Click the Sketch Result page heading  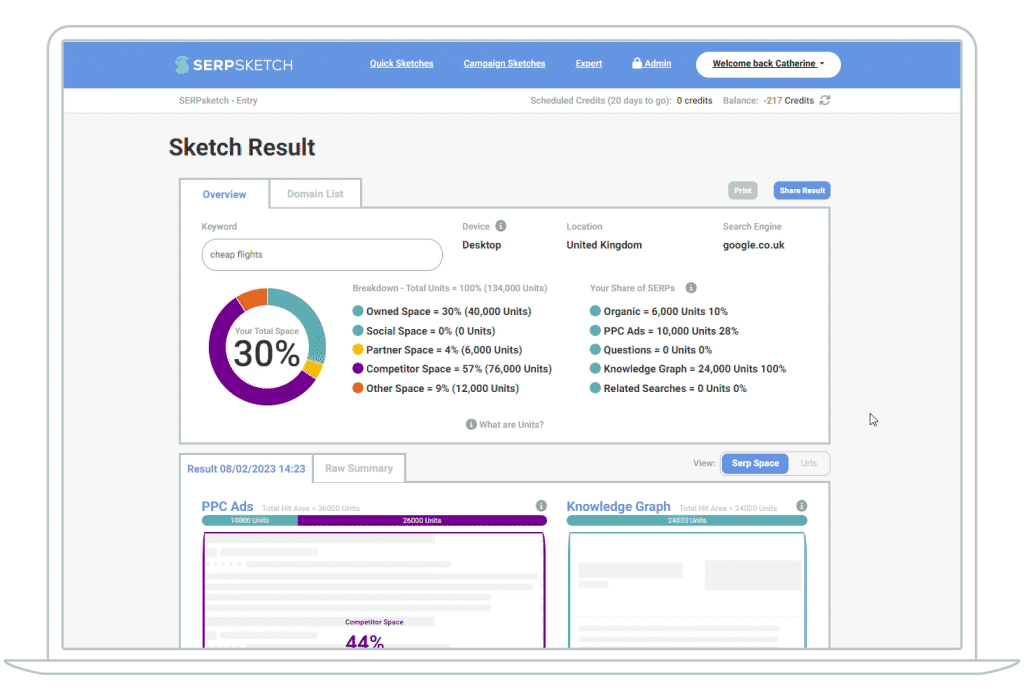242,148
